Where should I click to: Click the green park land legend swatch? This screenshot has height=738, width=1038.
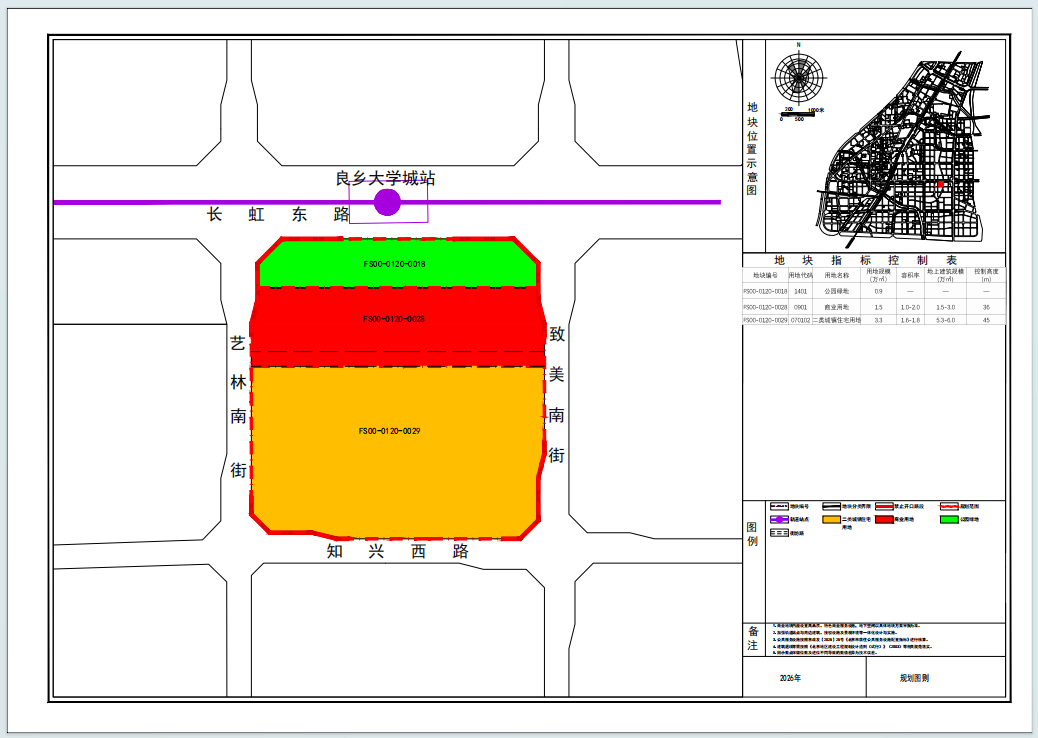tap(949, 520)
